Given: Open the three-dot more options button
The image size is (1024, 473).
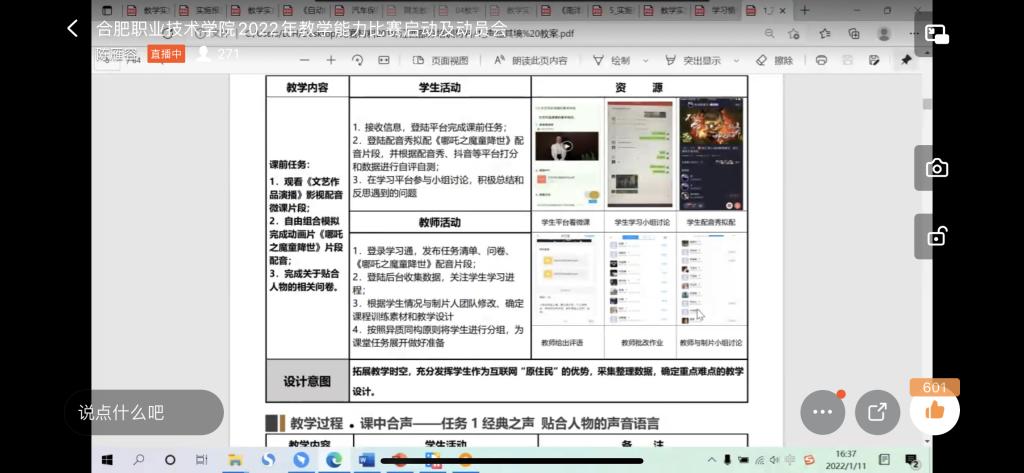Looking at the screenshot, I should [x=822, y=411].
